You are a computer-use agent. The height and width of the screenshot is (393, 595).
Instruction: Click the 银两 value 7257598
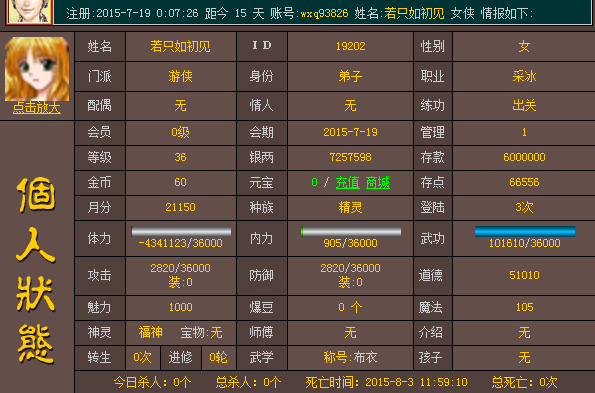pos(350,157)
